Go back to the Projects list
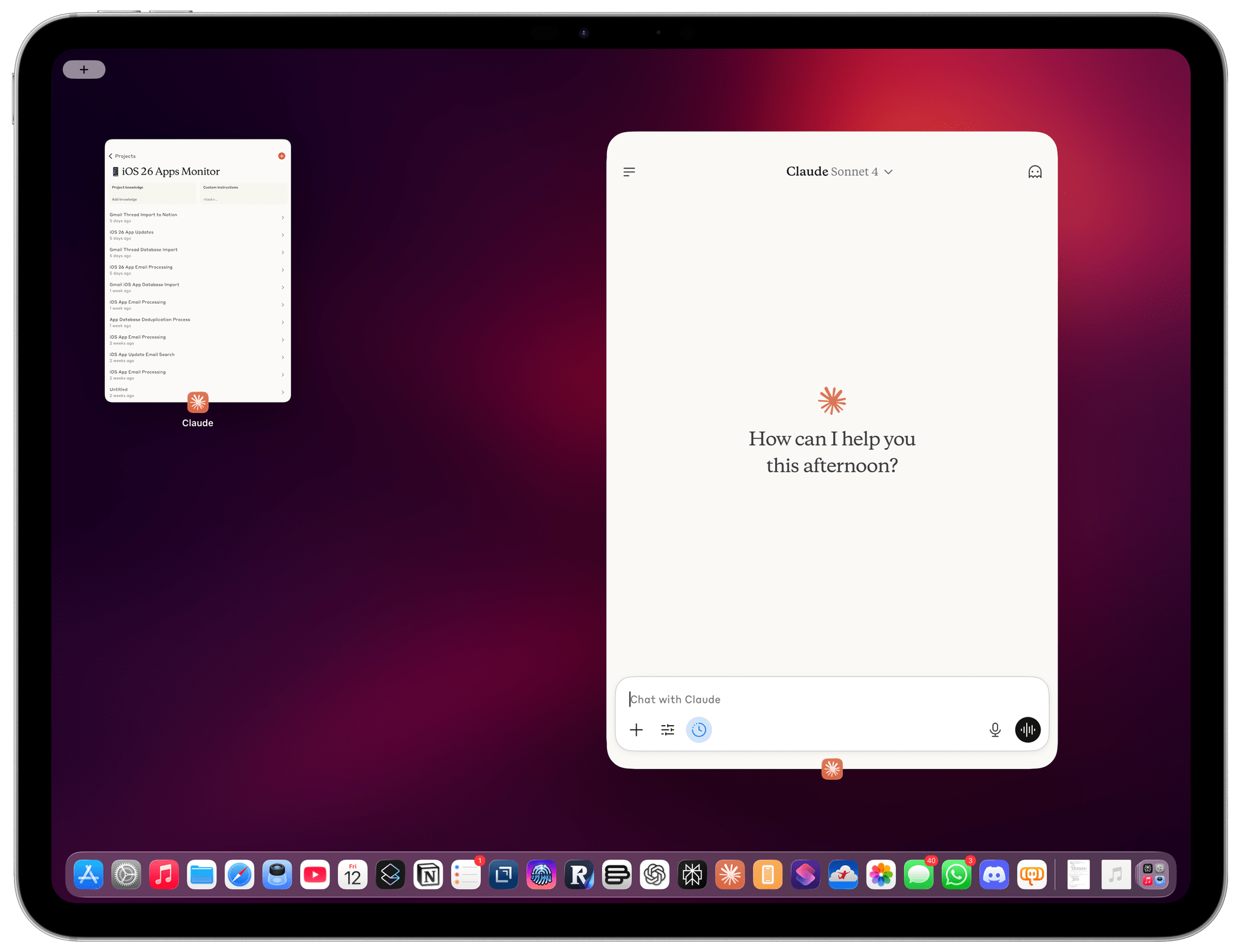Image resolution: width=1242 pixels, height=952 pixels. [x=121, y=156]
